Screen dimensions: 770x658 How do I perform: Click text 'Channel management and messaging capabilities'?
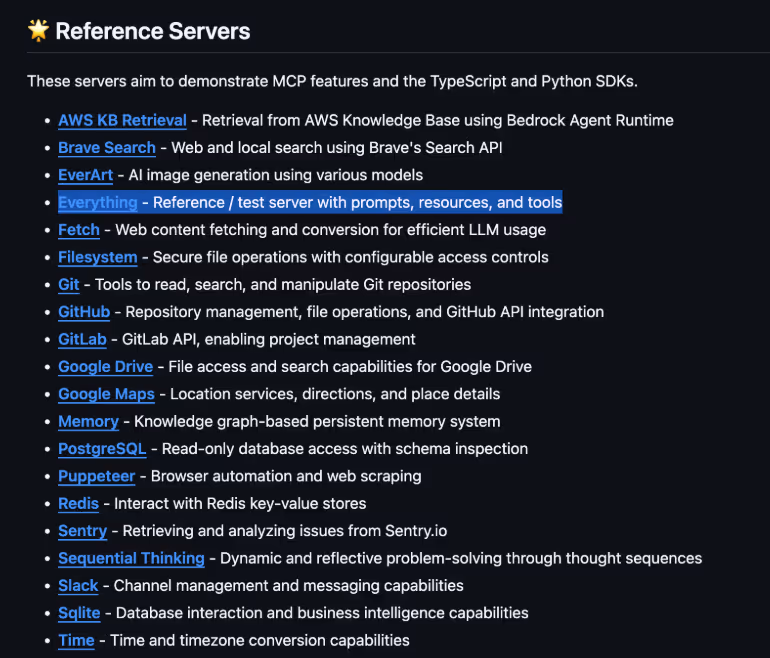(x=289, y=586)
